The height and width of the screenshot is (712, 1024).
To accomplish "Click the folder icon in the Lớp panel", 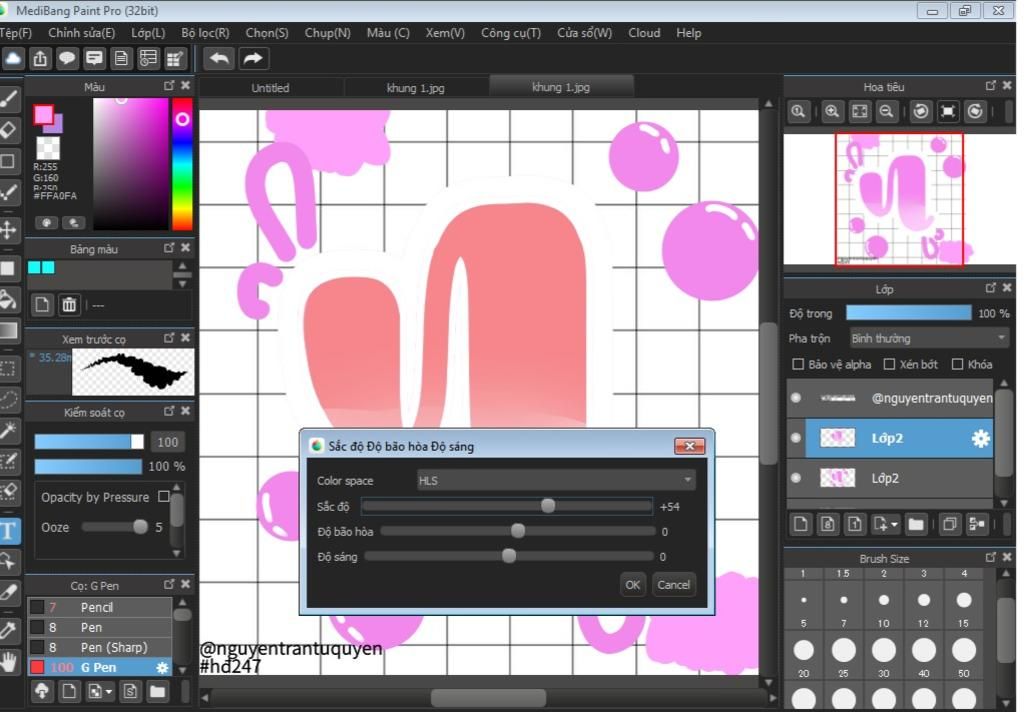I will pos(916,524).
